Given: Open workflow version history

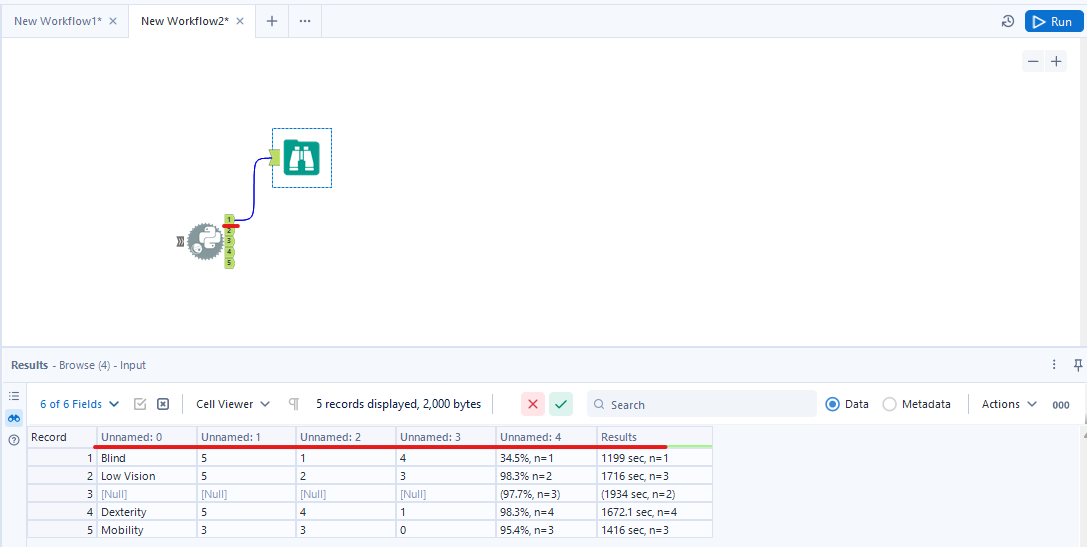Looking at the screenshot, I should click(1009, 21).
